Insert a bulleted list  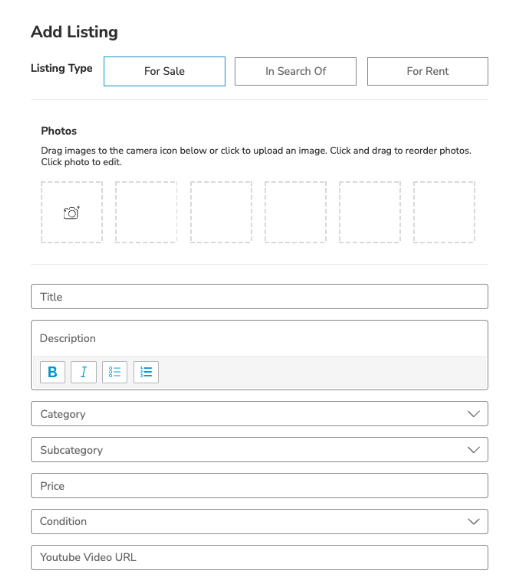(115, 372)
